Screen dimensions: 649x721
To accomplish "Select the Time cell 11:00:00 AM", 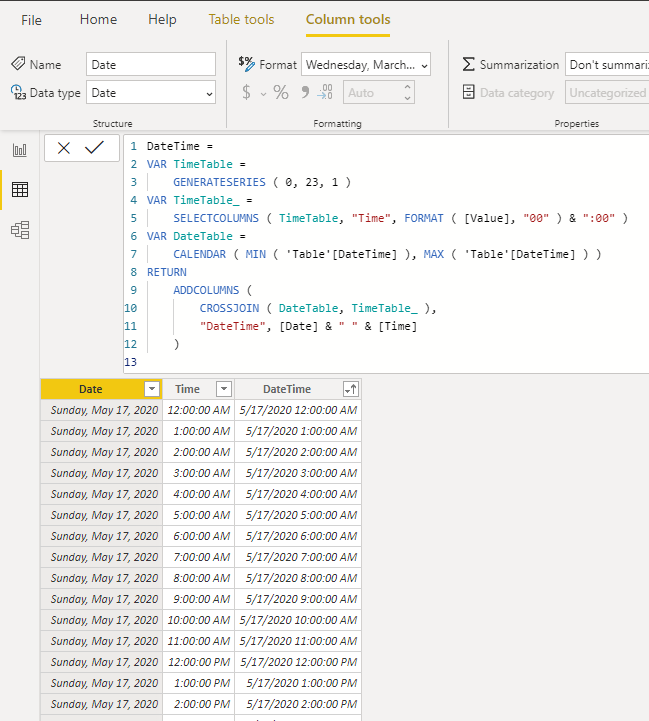I will click(199, 641).
